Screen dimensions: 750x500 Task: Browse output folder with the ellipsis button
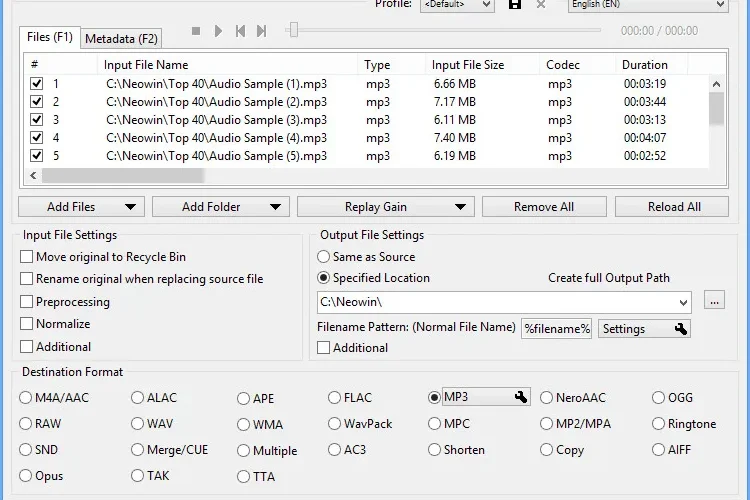point(714,300)
